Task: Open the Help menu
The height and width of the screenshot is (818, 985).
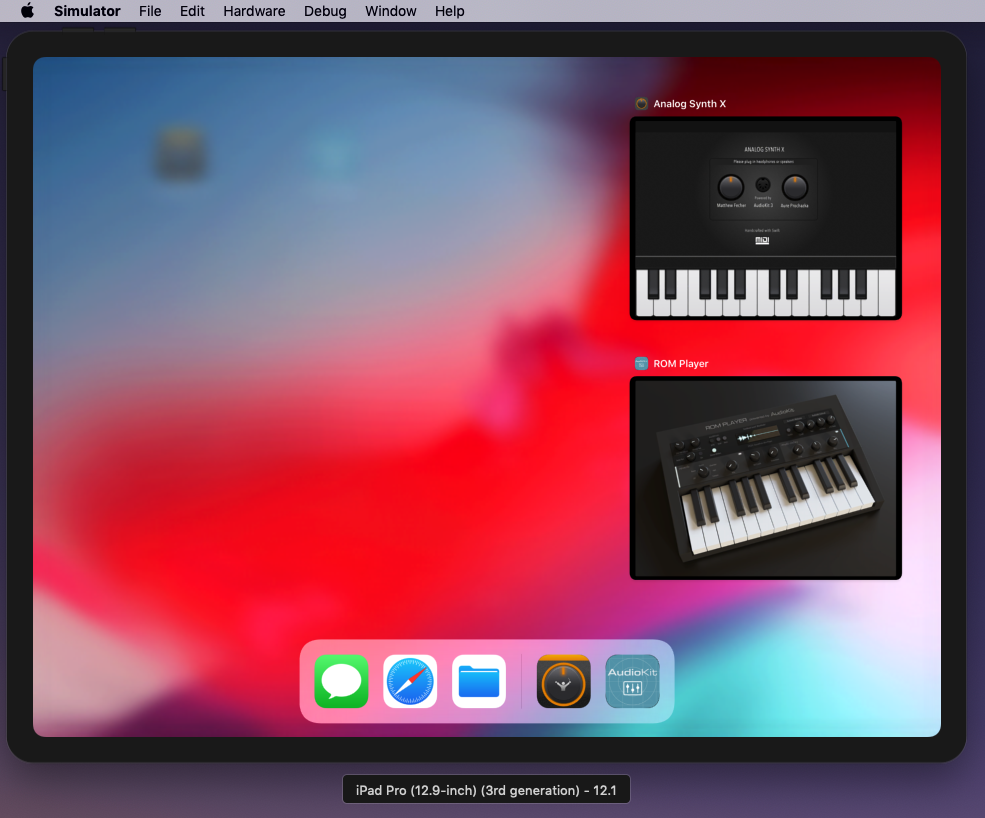Action: (x=450, y=11)
